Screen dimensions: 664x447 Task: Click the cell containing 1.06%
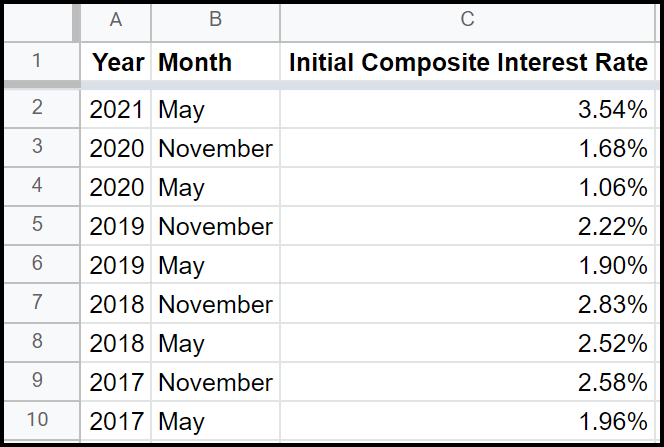(x=468, y=187)
